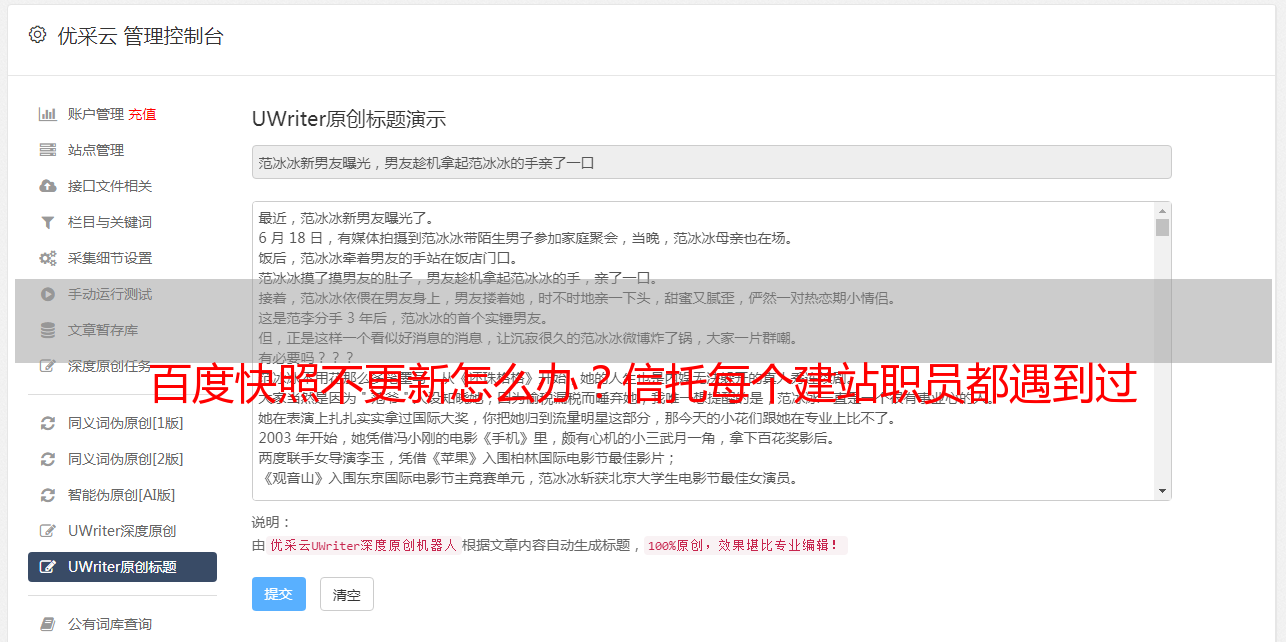
Task: Select the active UWriter原创标题 menu item
Action: pos(122,567)
